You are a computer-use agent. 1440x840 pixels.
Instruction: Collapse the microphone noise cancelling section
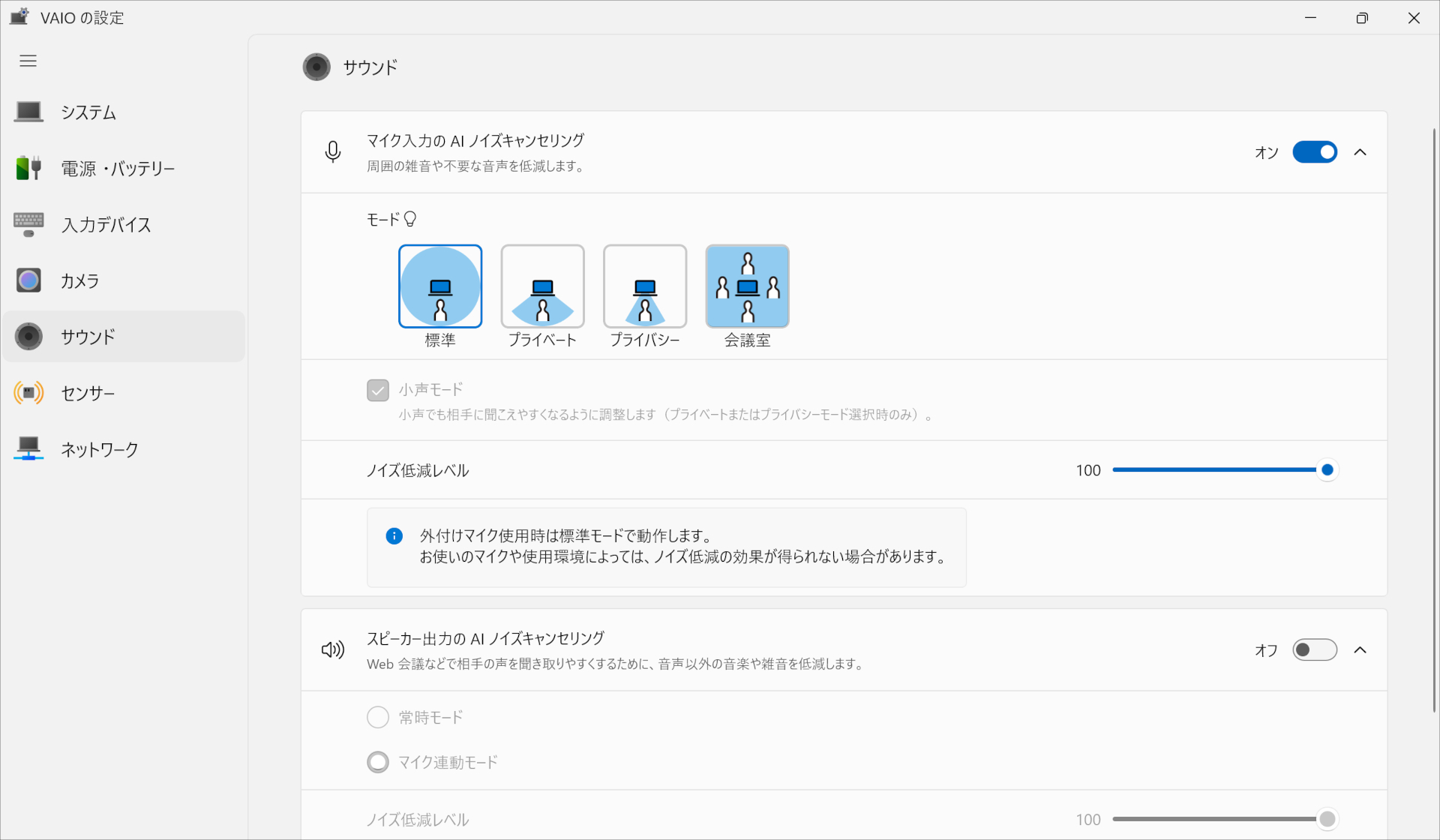1360,152
